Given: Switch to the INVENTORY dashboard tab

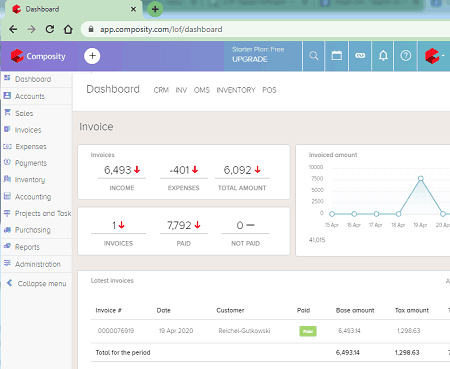Looking at the screenshot, I should (236, 90).
